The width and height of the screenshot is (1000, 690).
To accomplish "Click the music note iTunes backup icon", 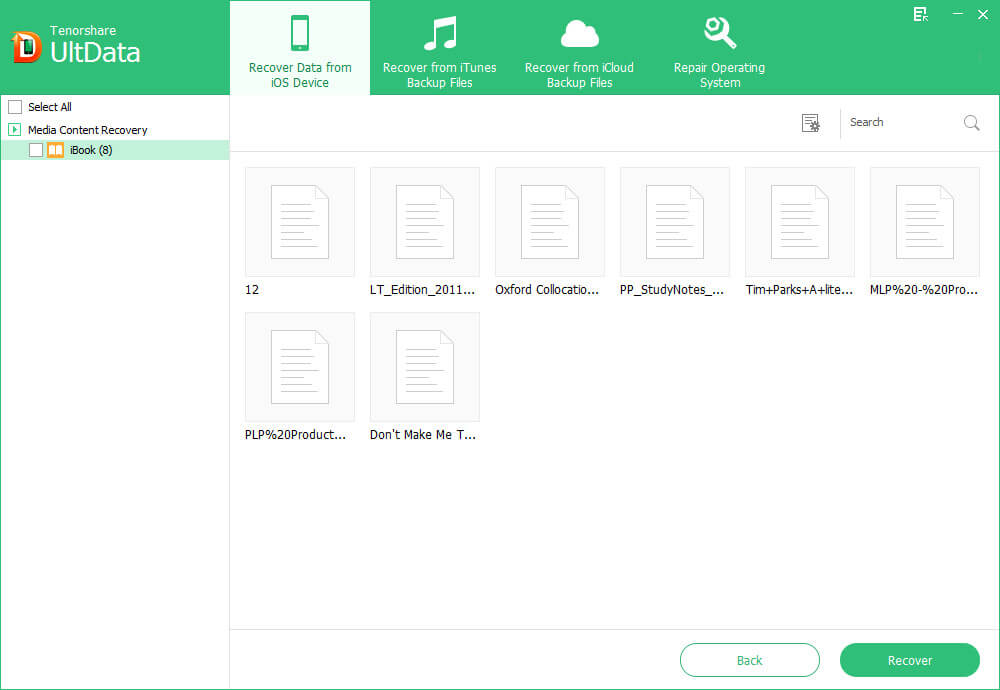I will (440, 33).
